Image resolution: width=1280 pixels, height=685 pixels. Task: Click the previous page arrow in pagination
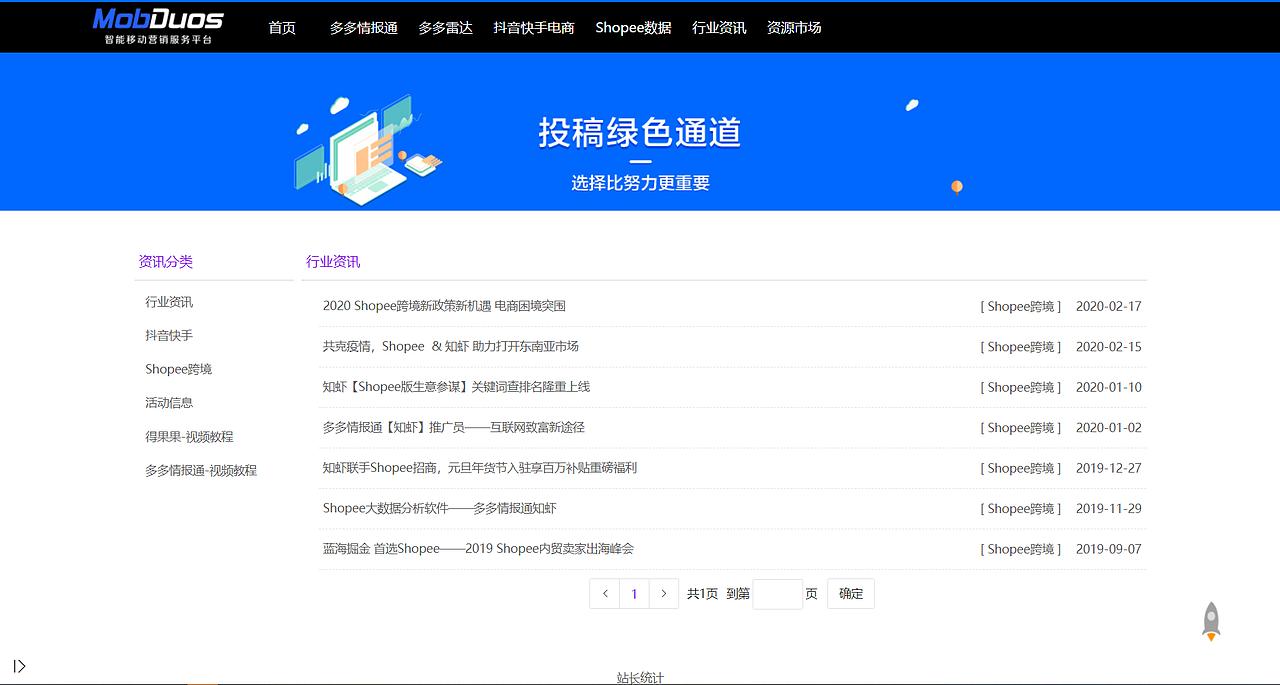604,593
